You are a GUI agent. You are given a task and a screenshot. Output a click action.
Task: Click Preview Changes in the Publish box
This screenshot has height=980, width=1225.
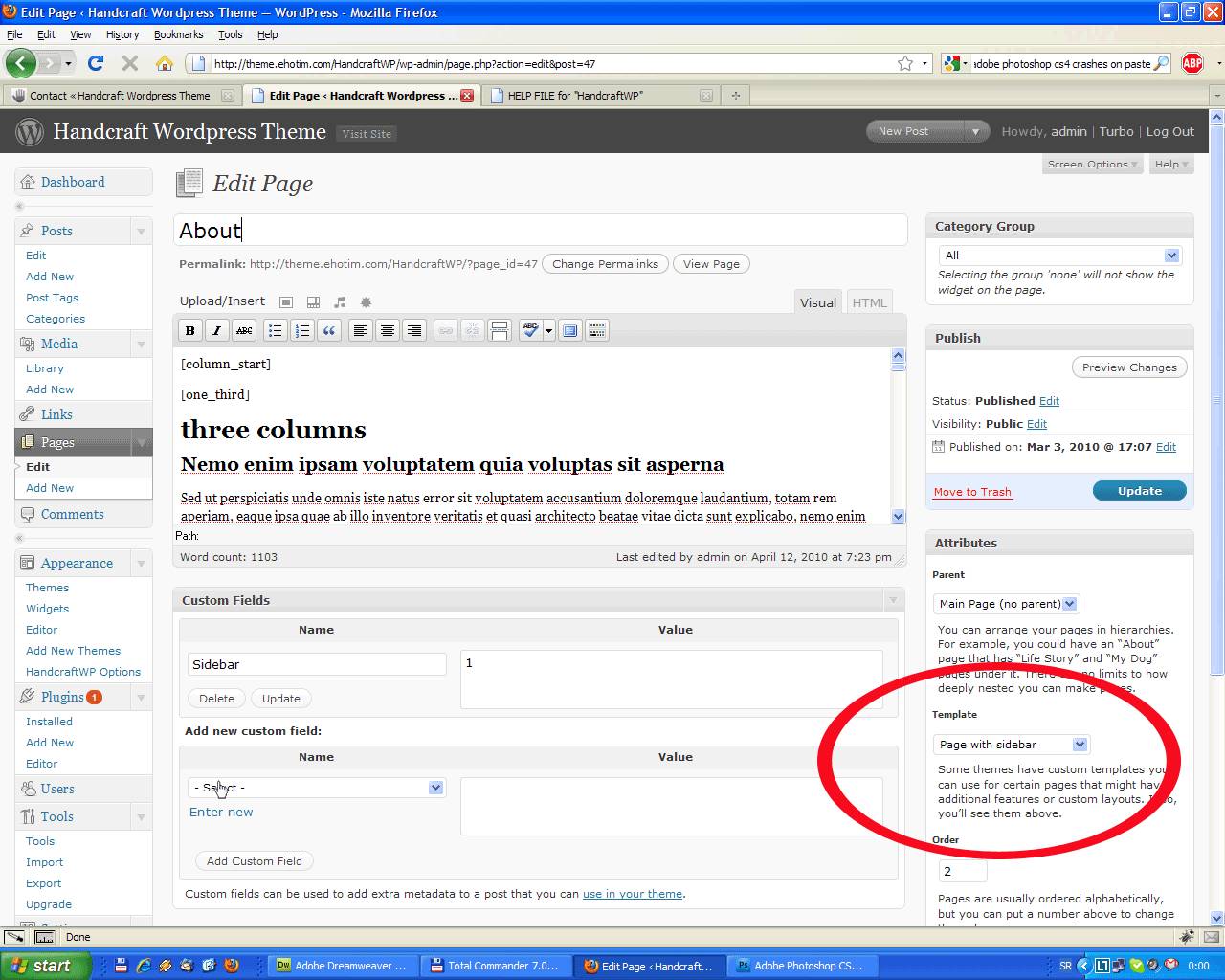pos(1129,367)
